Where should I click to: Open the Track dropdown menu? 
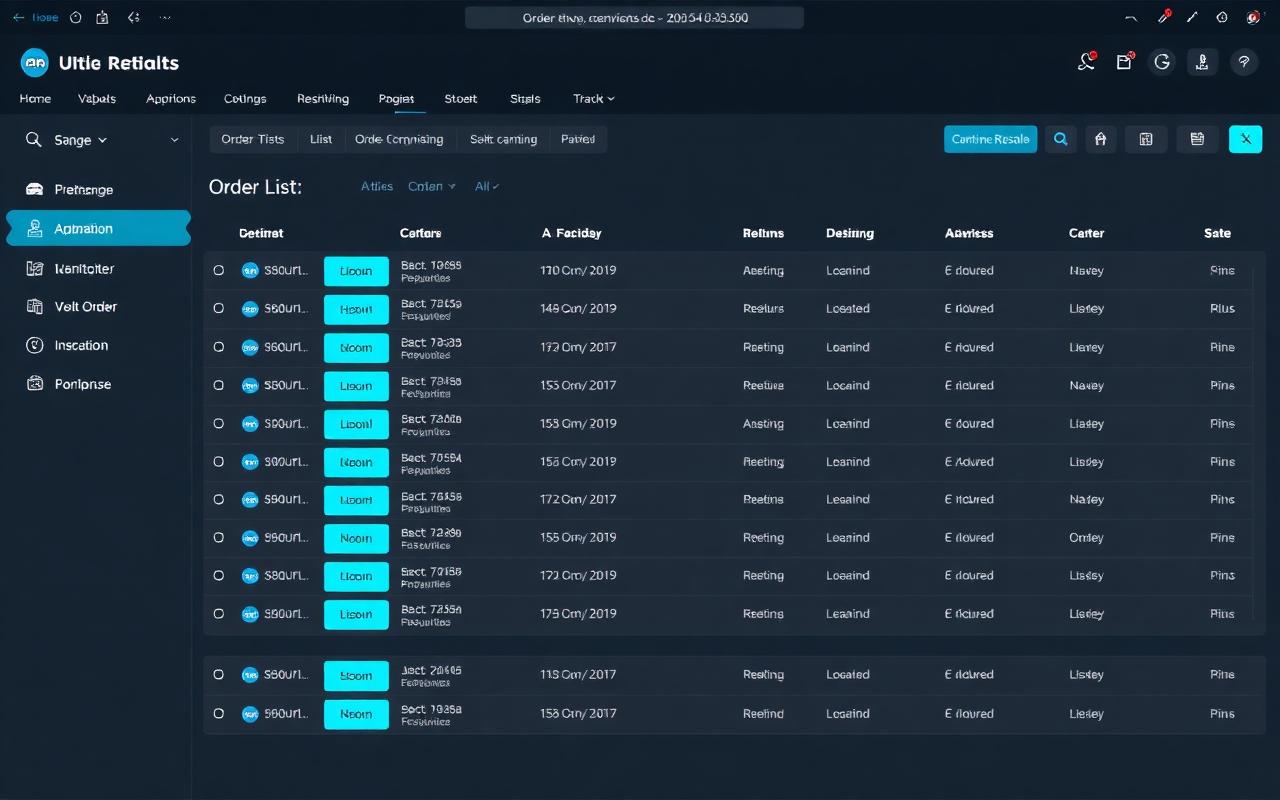[594, 99]
